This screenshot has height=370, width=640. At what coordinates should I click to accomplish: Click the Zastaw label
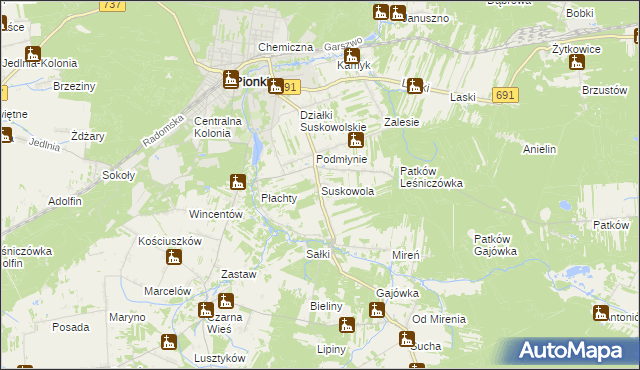(x=239, y=274)
